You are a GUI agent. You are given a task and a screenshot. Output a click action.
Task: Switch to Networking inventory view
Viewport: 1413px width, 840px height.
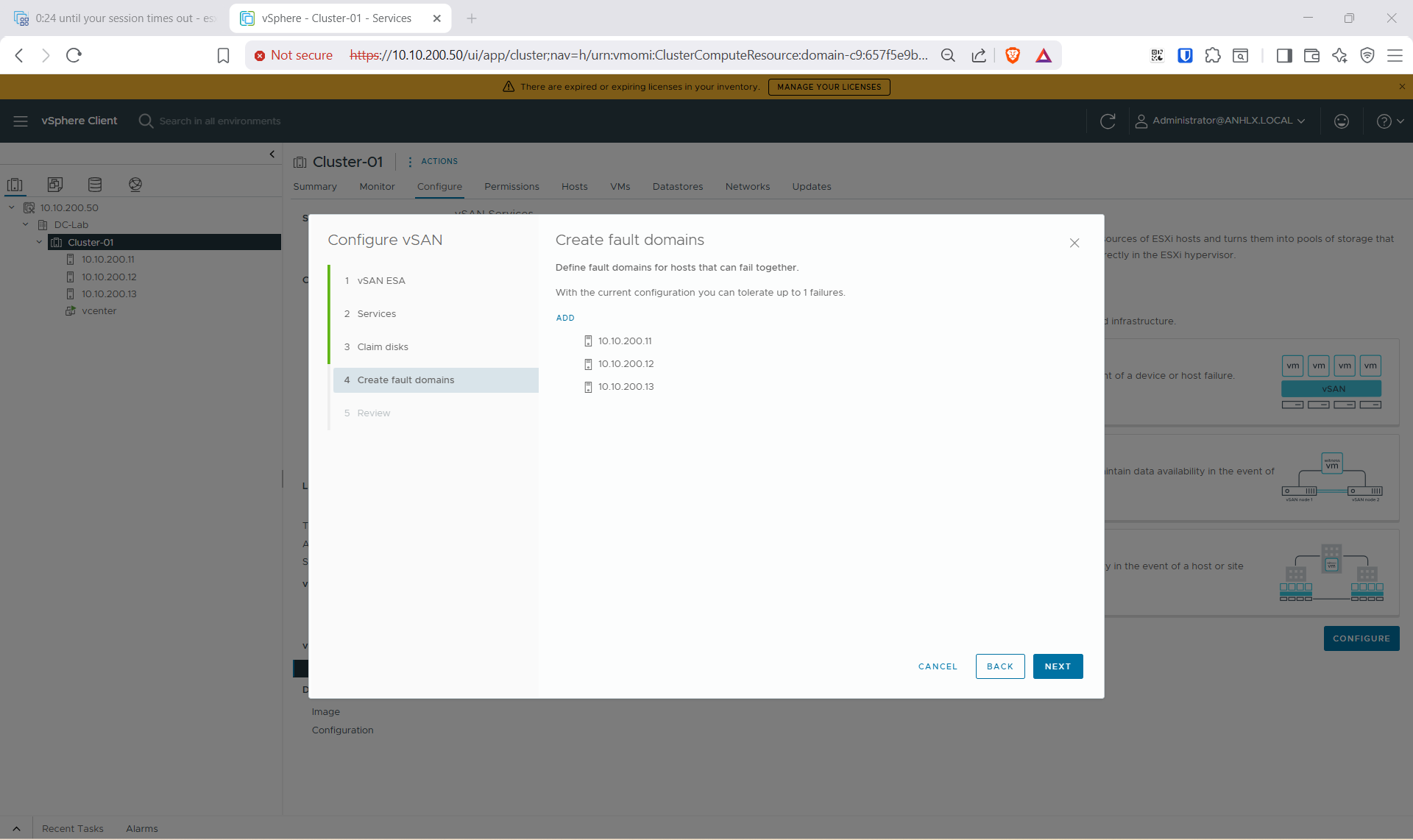135,185
